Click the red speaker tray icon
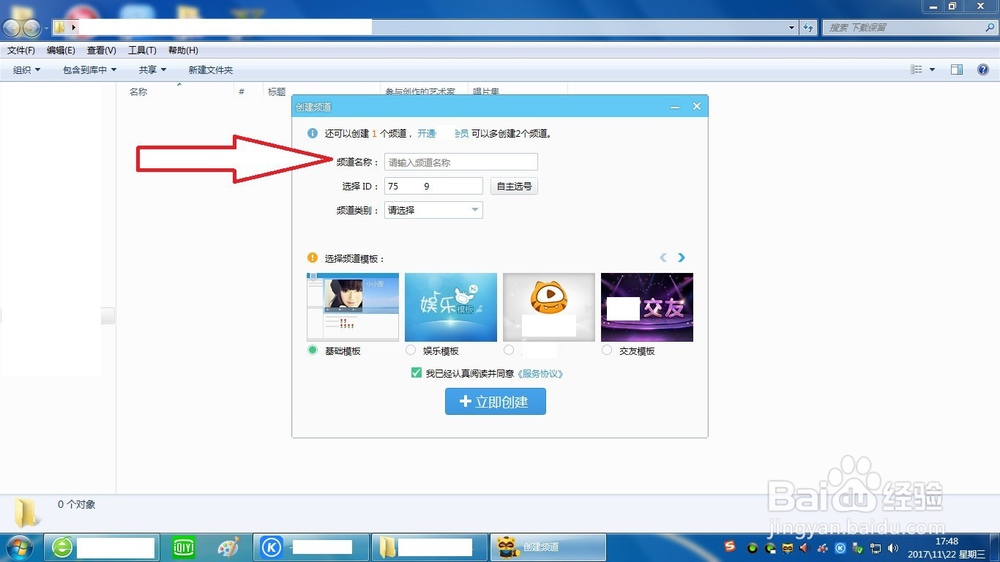This screenshot has width=1000, height=562. [x=804, y=548]
